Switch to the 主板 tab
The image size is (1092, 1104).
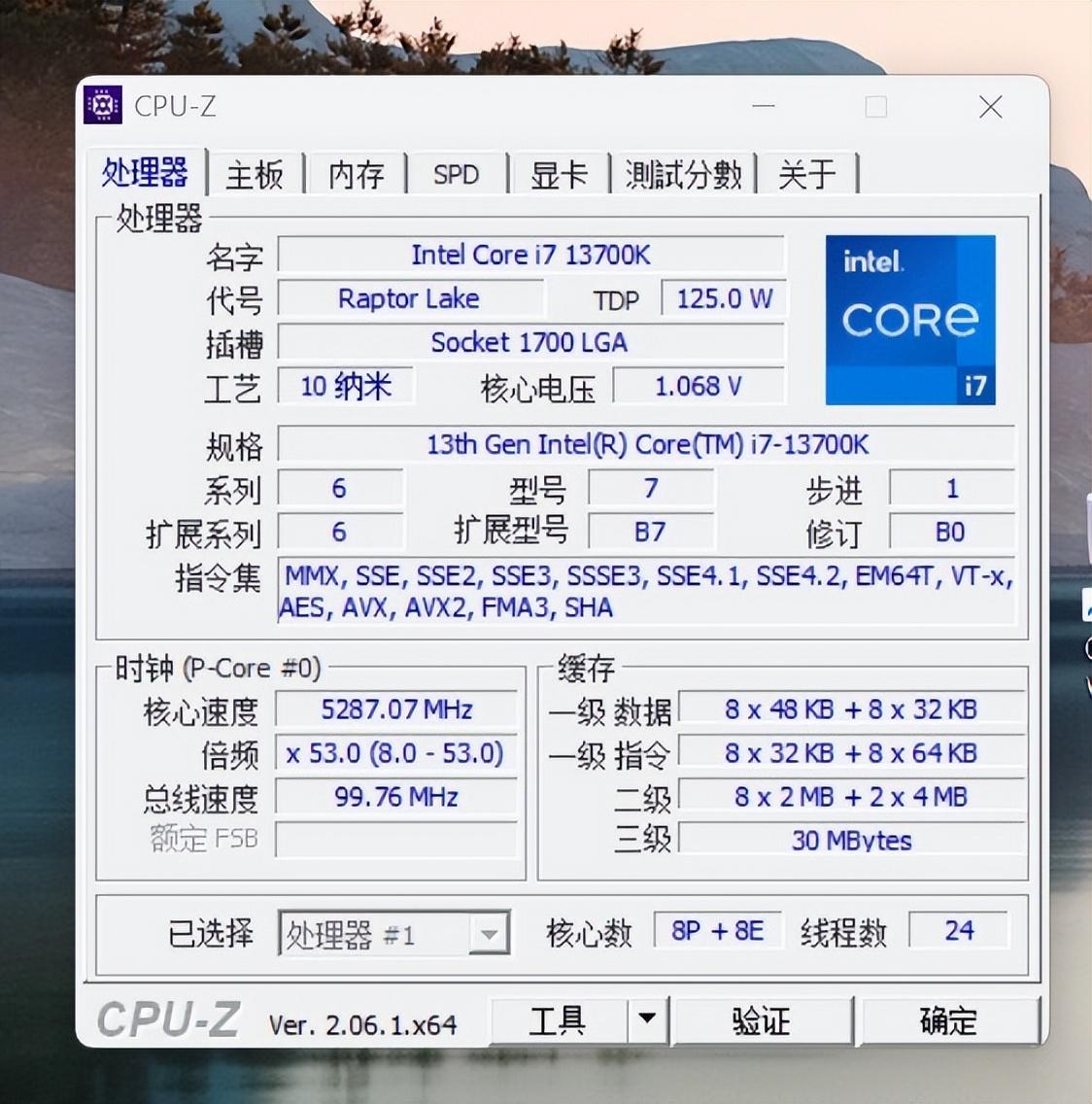click(255, 174)
